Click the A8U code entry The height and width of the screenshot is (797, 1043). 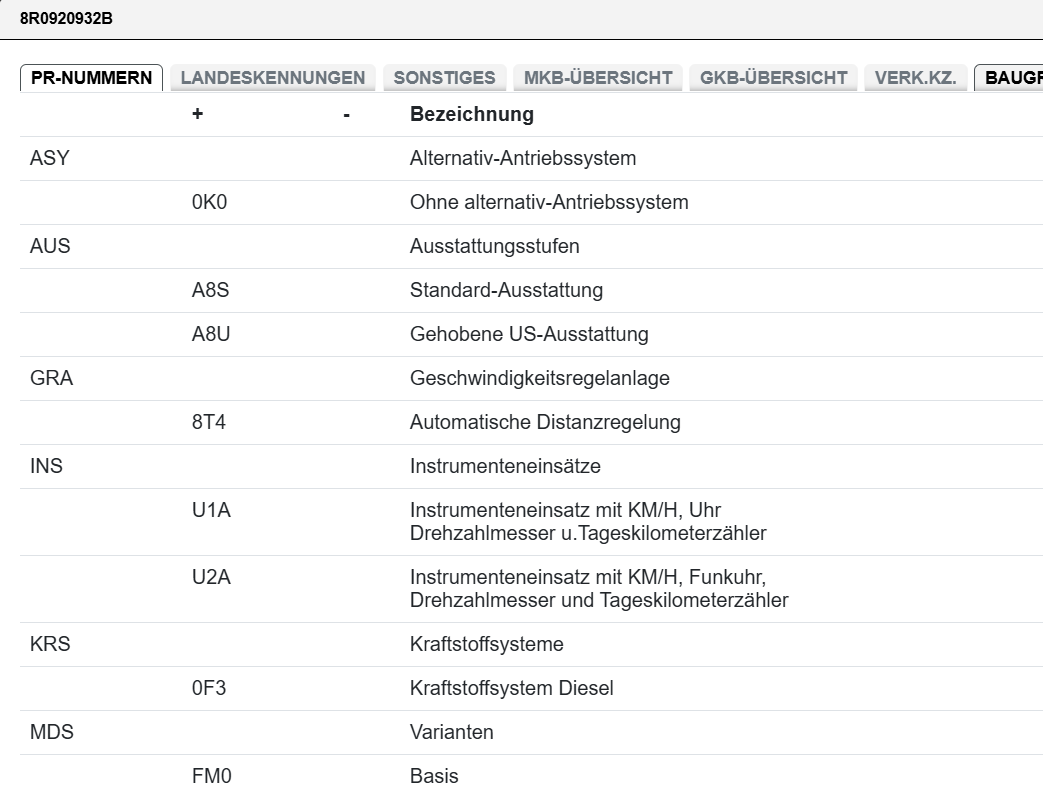tap(211, 334)
